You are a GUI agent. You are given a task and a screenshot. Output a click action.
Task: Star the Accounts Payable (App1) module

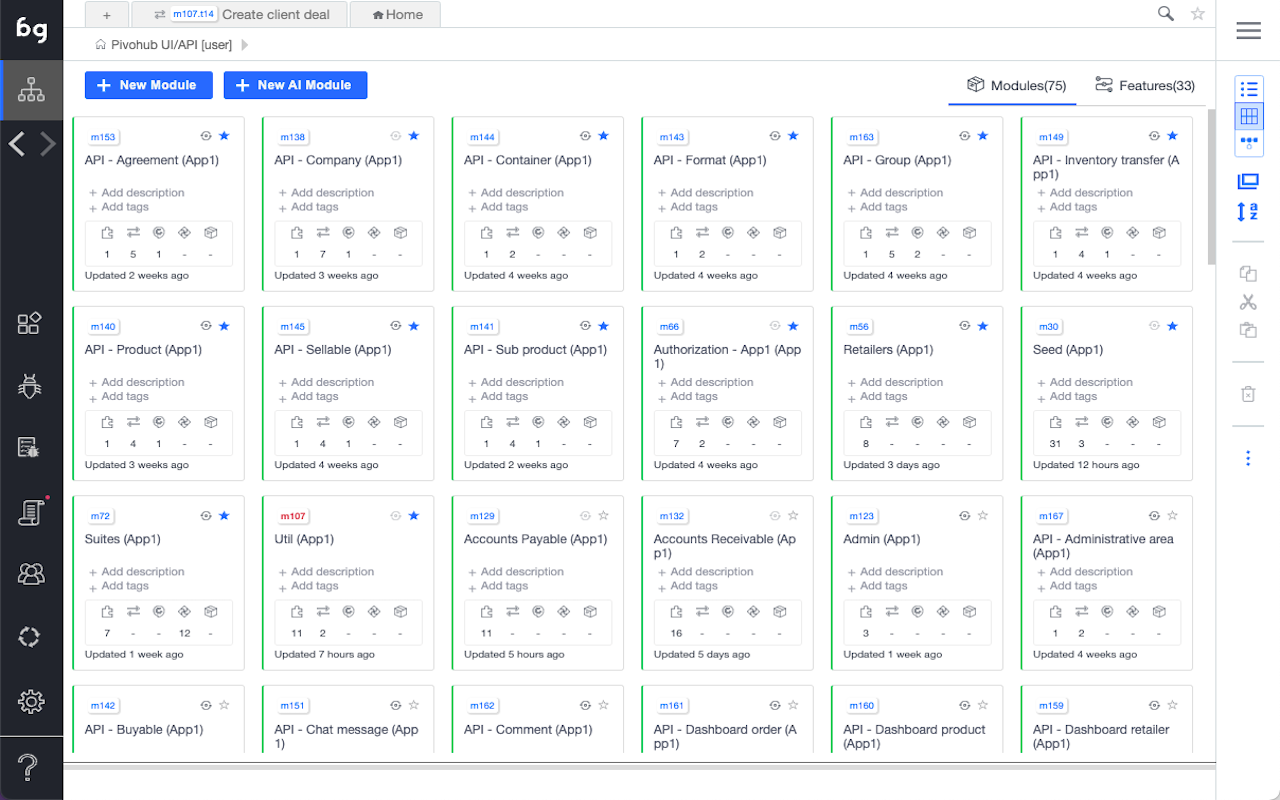pos(603,516)
